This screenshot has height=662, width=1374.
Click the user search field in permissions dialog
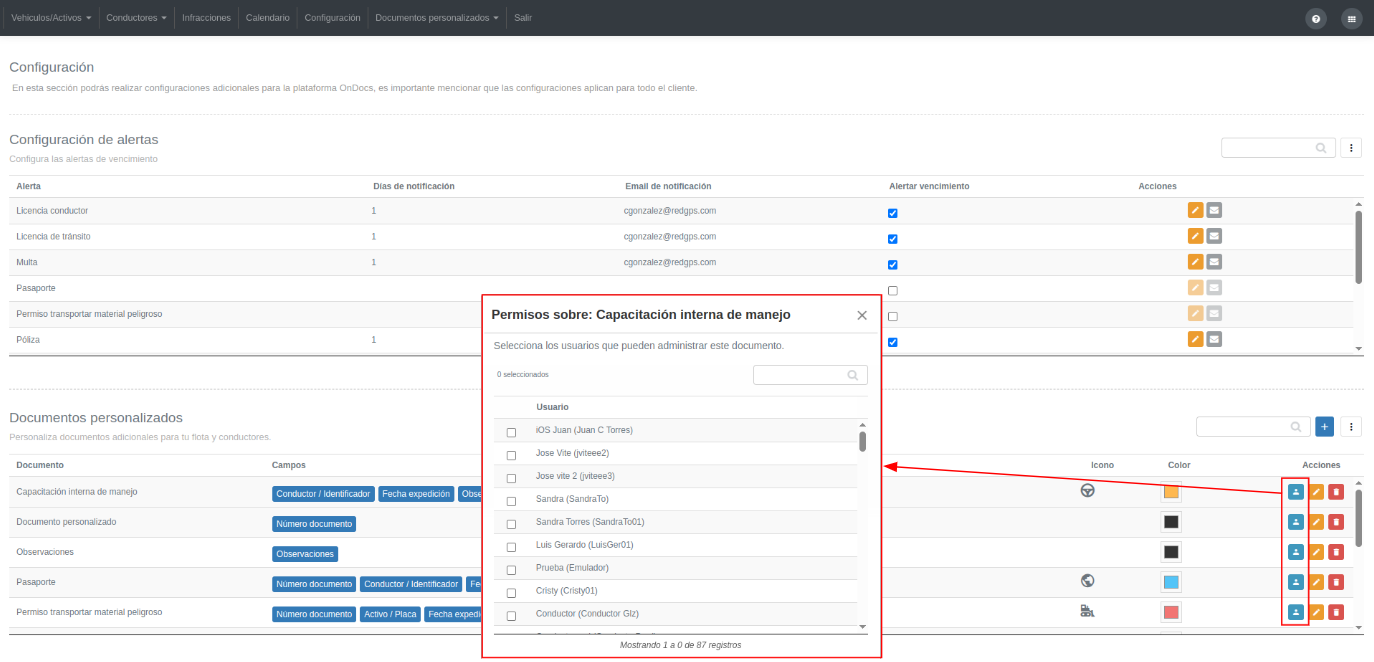pos(810,375)
